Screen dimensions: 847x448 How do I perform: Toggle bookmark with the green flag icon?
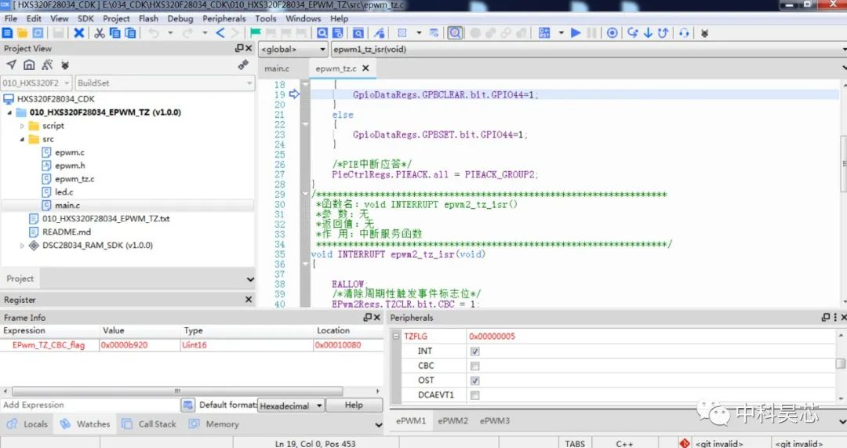pyautogui.click(x=256, y=33)
